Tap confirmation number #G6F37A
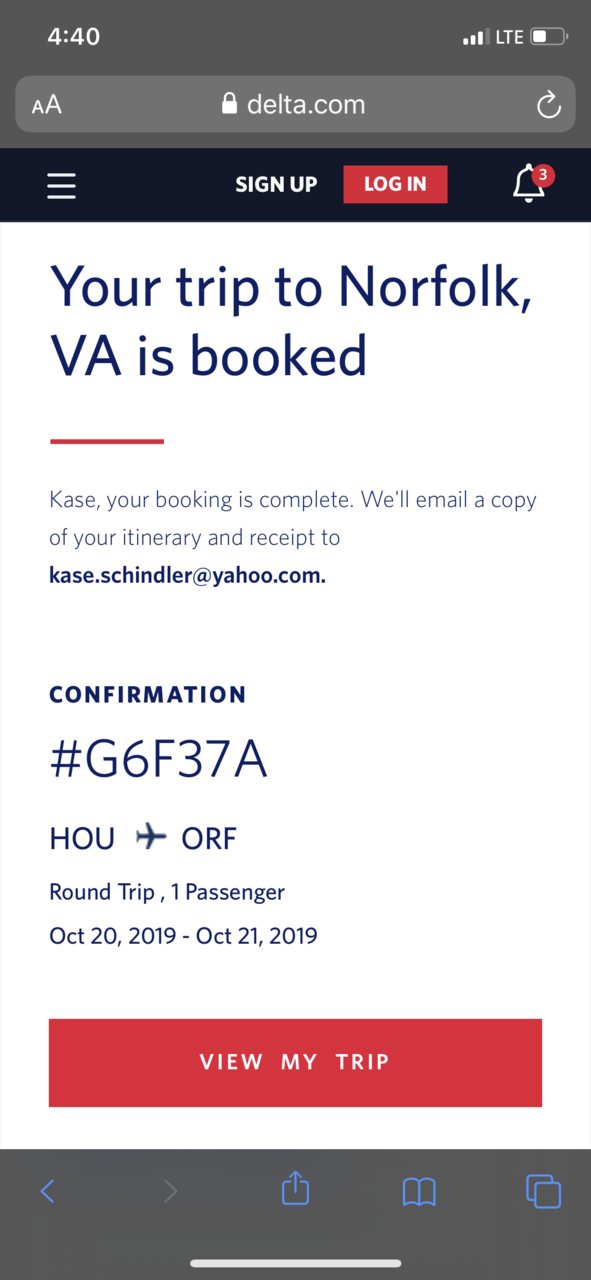Image resolution: width=591 pixels, height=1280 pixels. coord(158,761)
